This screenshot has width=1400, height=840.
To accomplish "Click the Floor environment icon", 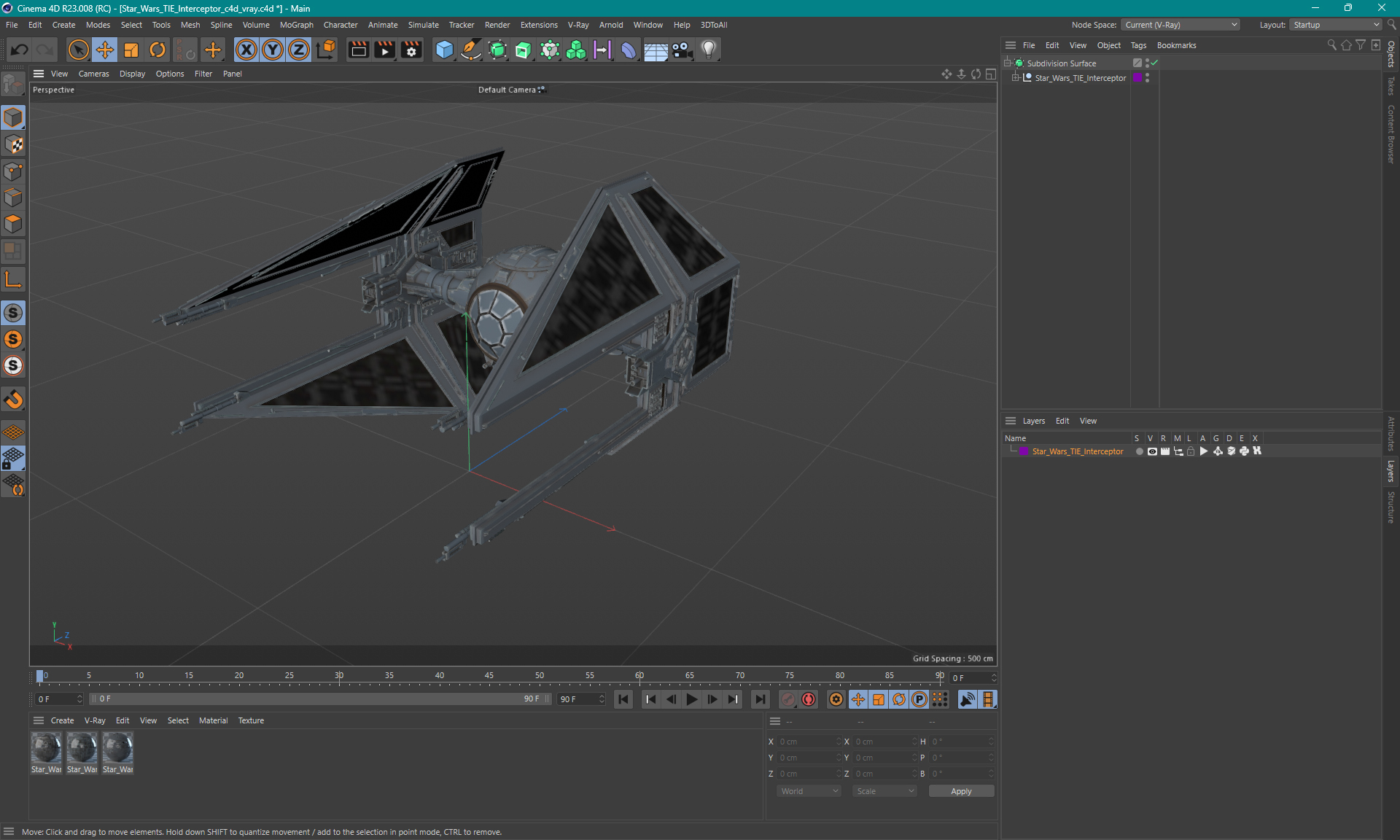I will [656, 50].
